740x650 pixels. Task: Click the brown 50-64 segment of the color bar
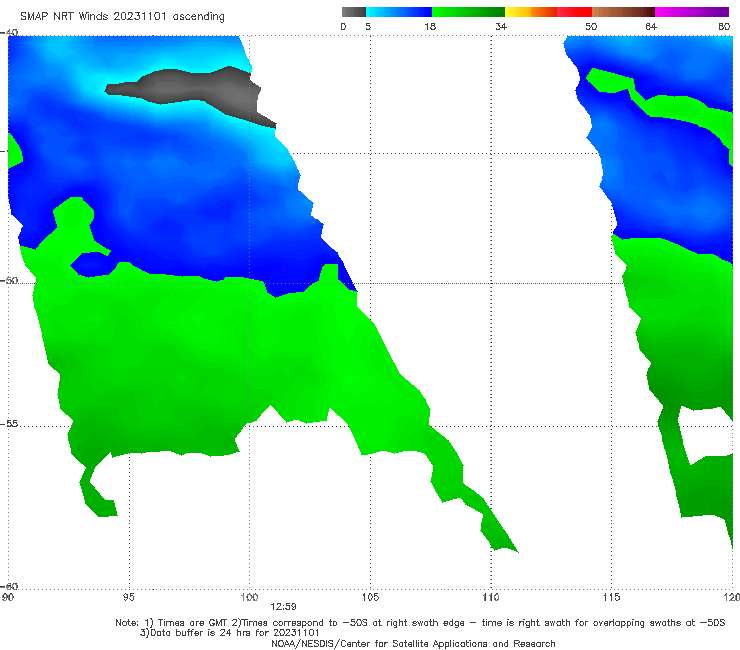[x=623, y=12]
